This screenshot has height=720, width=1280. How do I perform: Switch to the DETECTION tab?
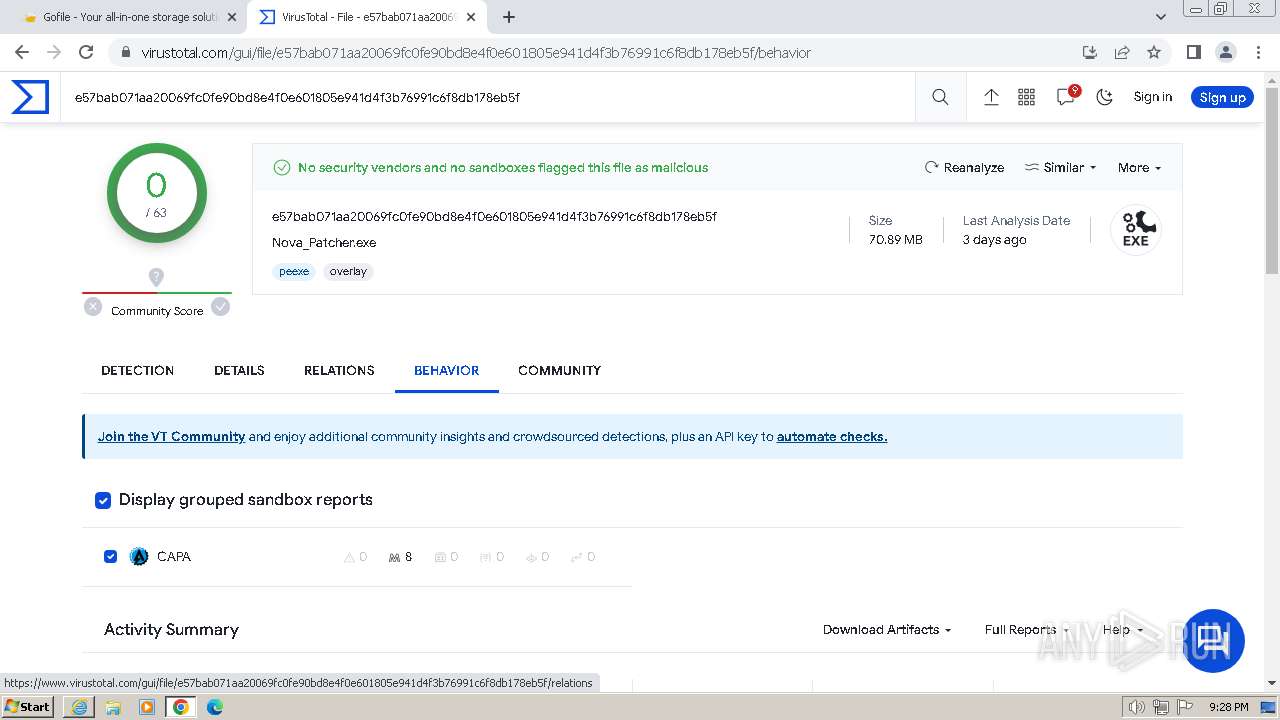pos(138,370)
